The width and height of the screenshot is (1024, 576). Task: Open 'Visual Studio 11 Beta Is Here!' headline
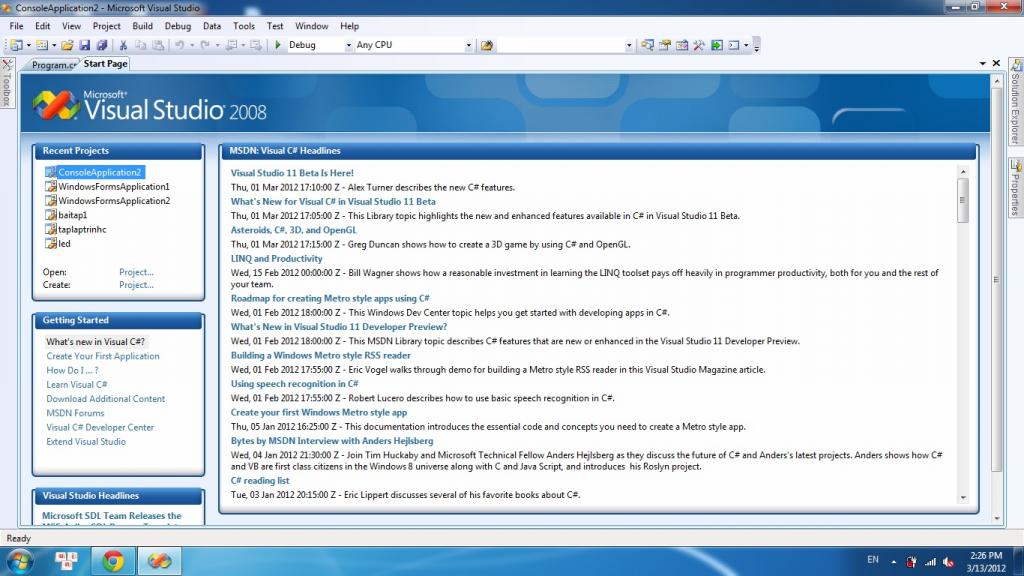[x=292, y=173]
